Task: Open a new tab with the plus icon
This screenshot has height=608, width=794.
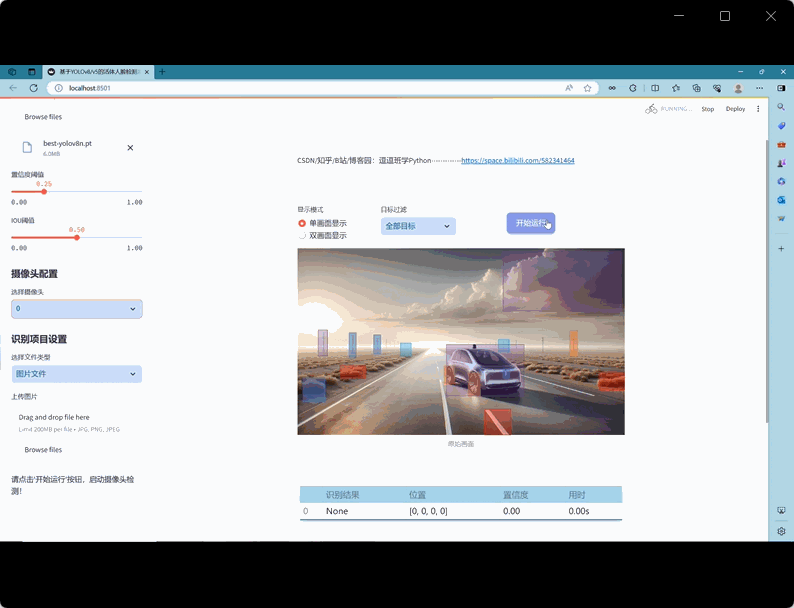Action: (162, 72)
